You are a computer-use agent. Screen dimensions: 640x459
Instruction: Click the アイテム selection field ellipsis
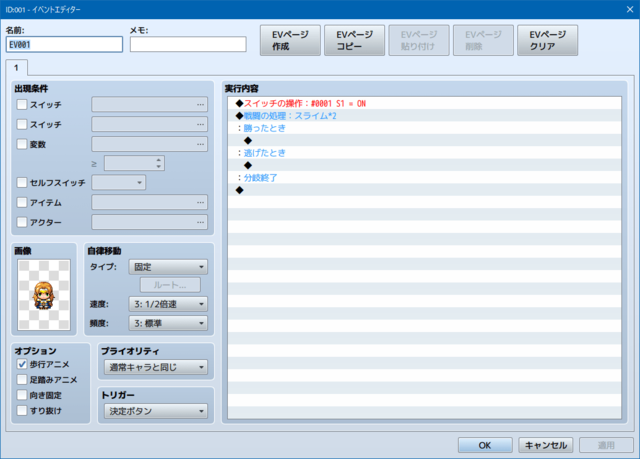coord(200,202)
